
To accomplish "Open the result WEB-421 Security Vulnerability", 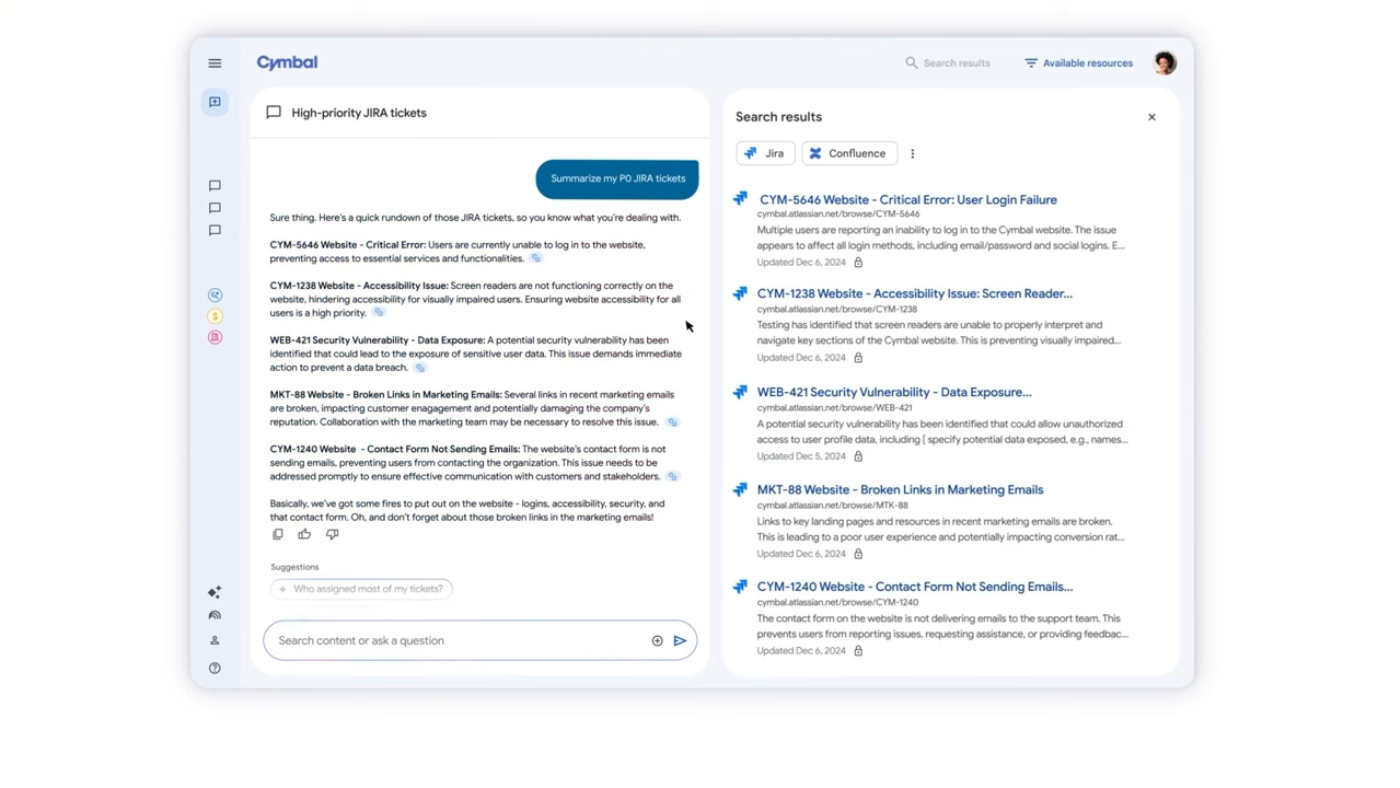I will (x=894, y=392).
